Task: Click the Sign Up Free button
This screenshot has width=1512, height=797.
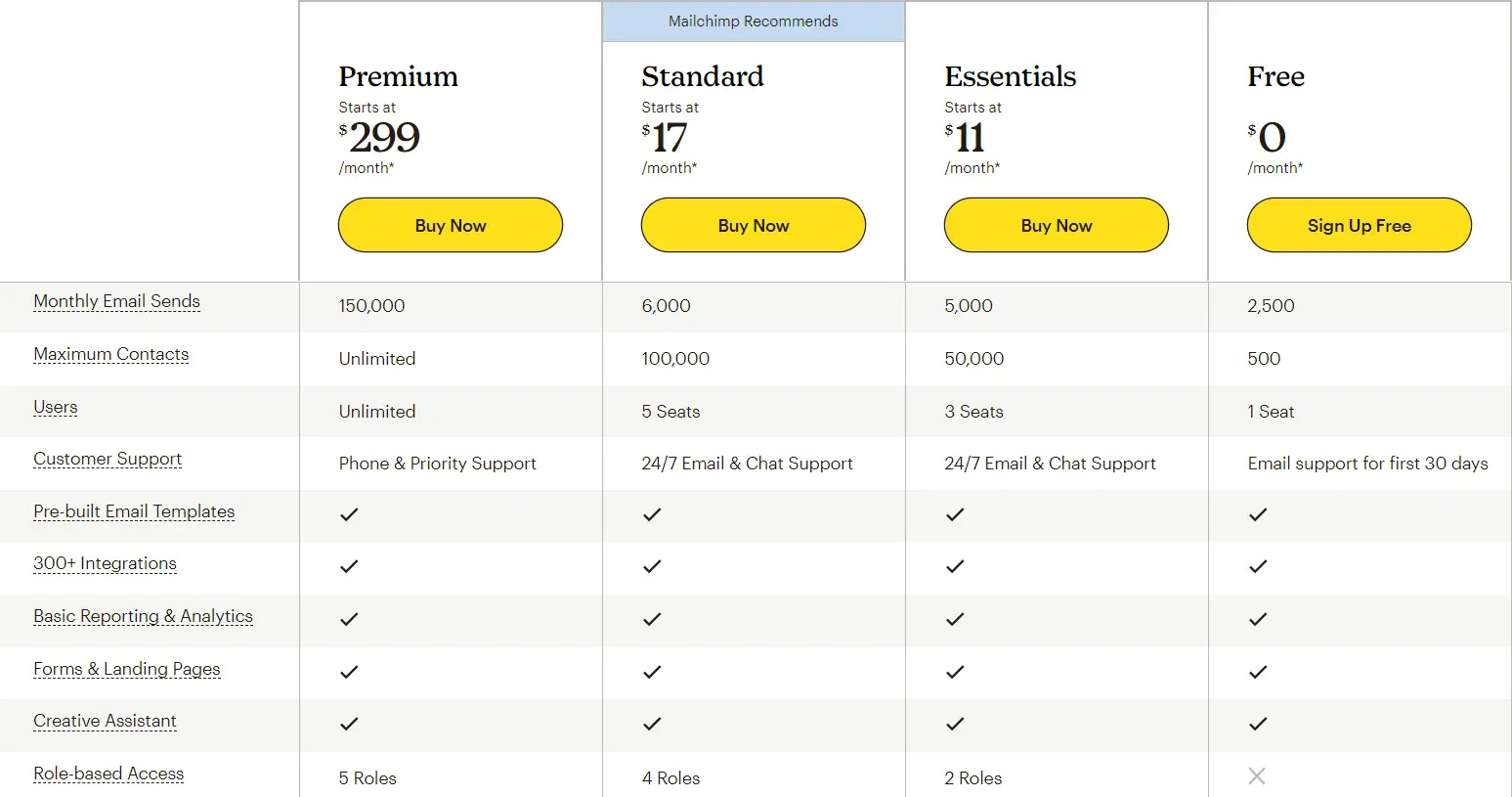Action: [x=1360, y=225]
